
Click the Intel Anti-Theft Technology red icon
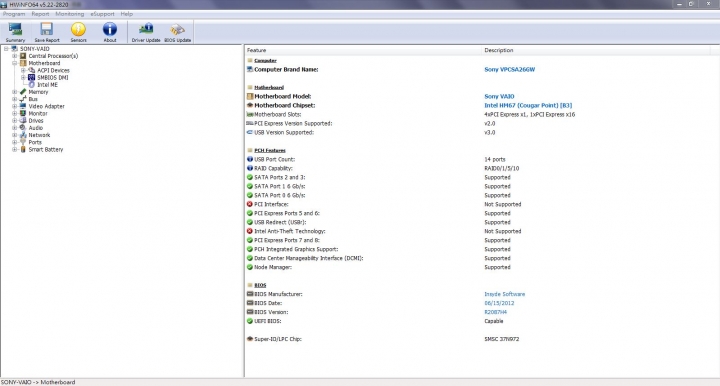click(250, 231)
